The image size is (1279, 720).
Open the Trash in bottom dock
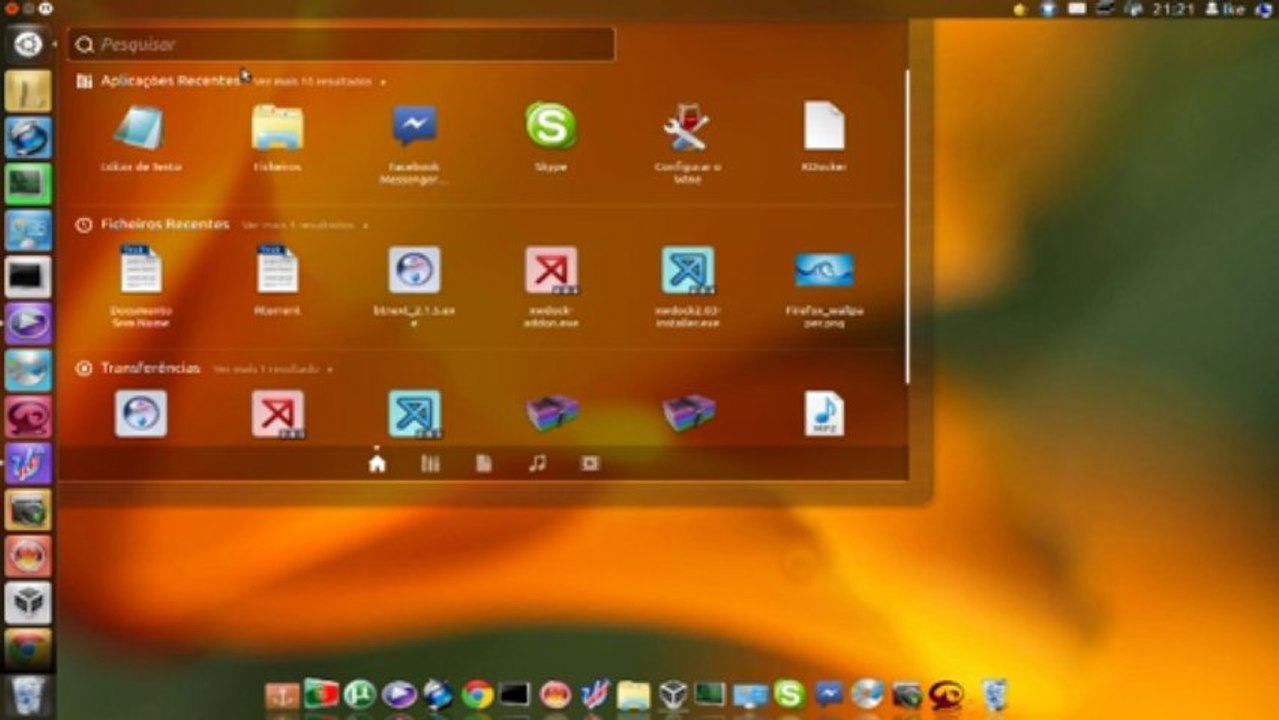tap(994, 694)
